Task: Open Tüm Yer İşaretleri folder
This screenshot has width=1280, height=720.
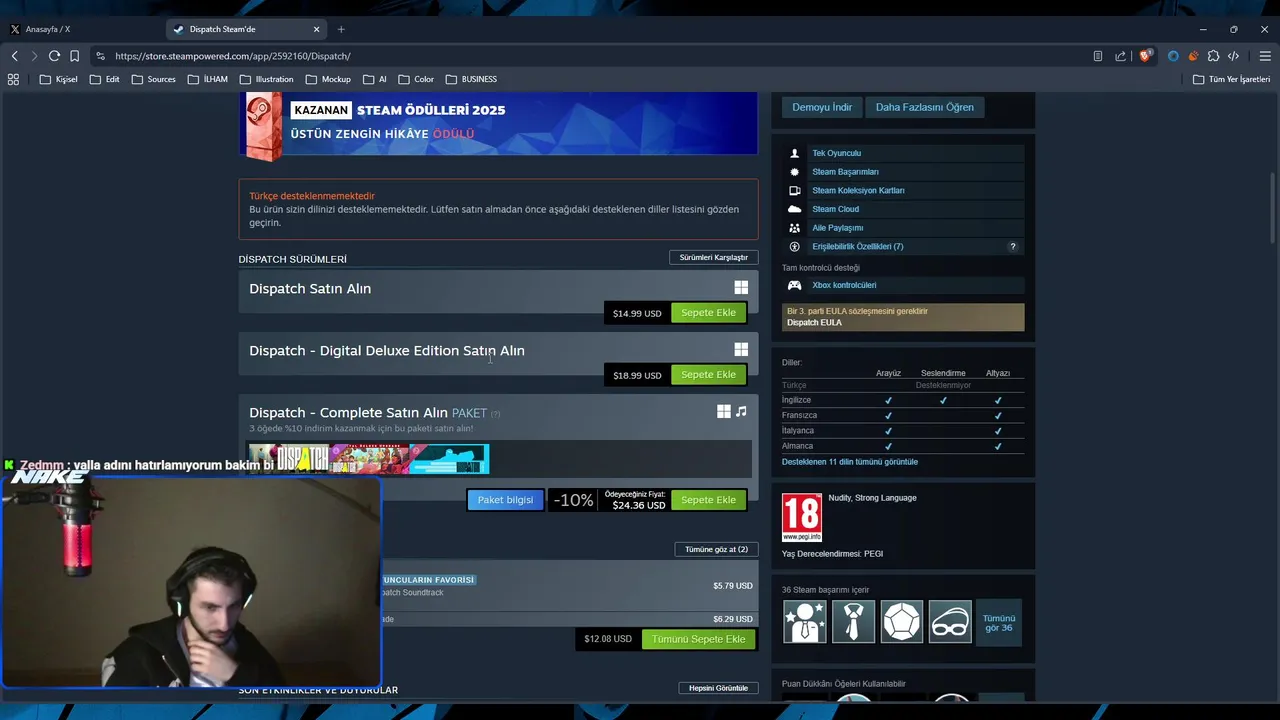Action: tap(1231, 79)
